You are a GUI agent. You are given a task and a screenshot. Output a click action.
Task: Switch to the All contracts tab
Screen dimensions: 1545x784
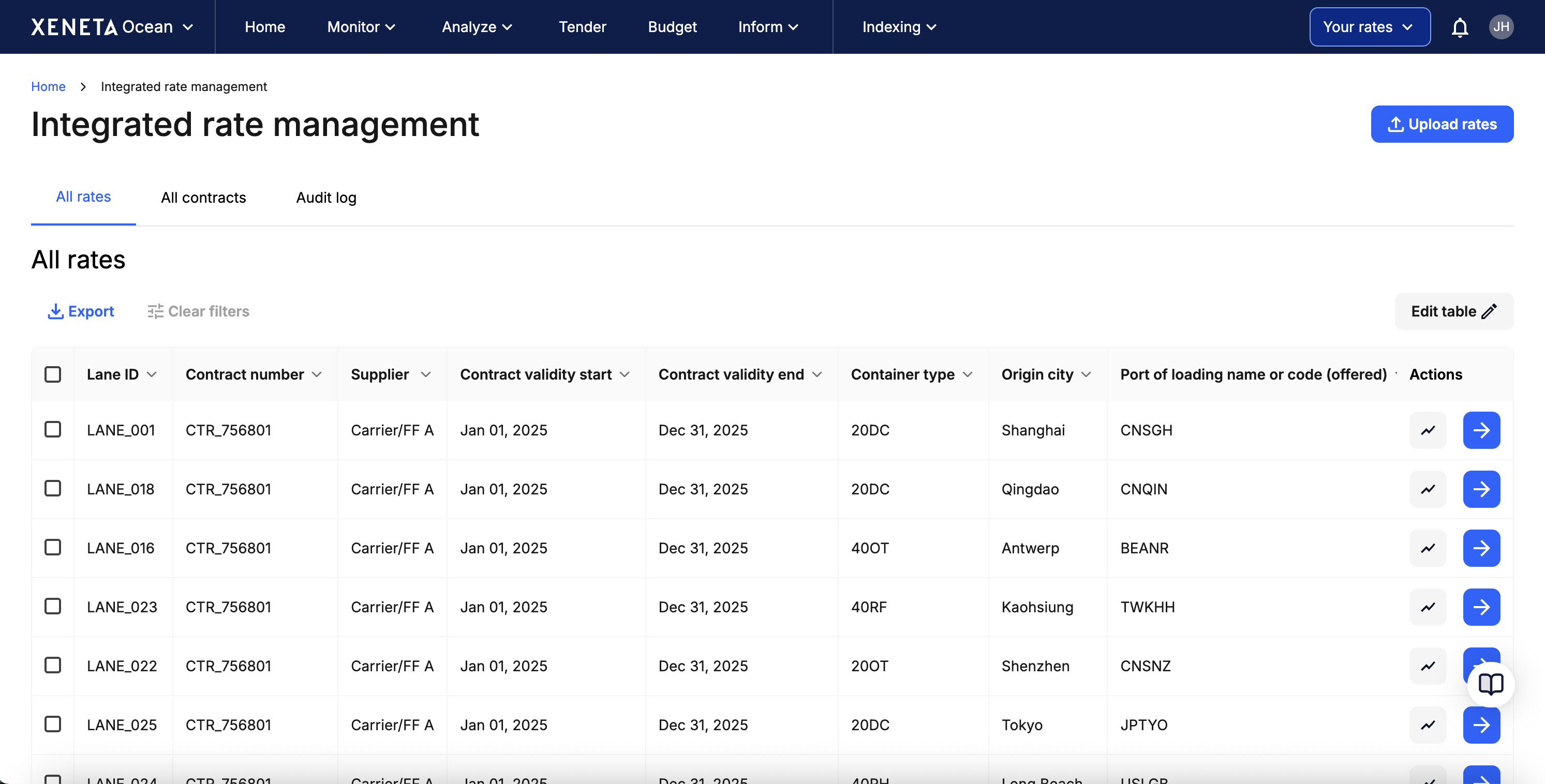point(203,197)
